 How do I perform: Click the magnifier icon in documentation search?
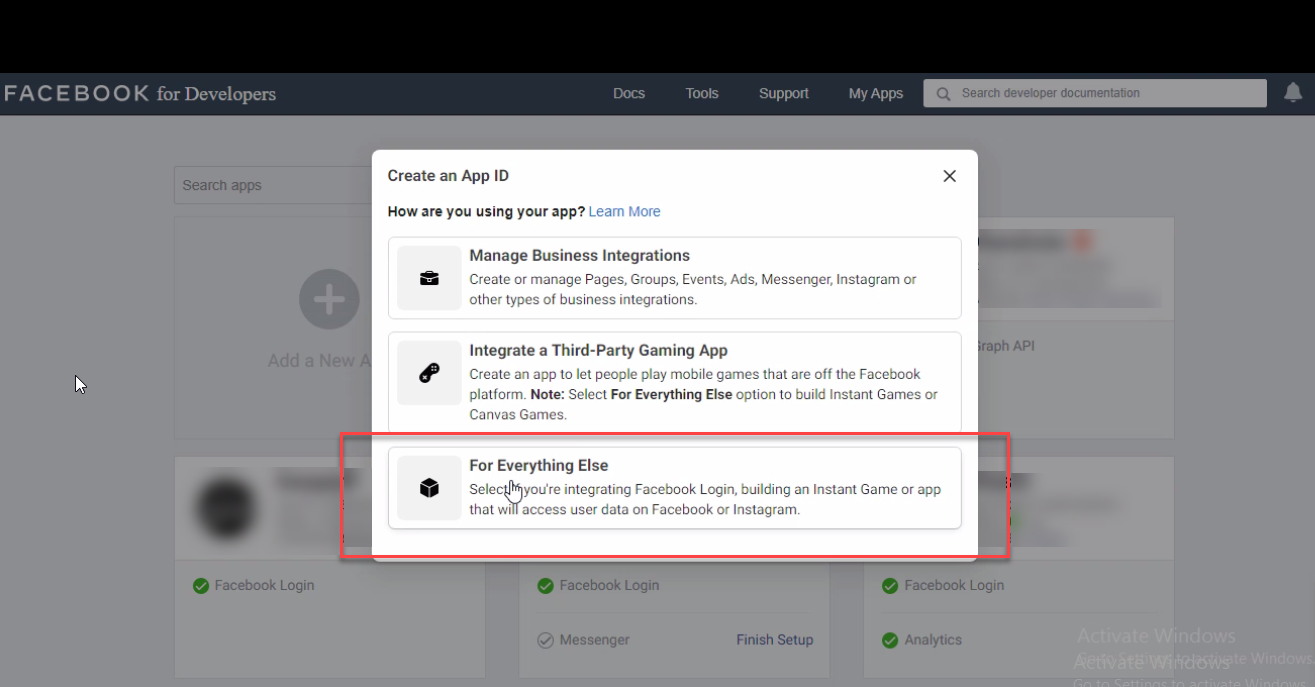[943, 94]
